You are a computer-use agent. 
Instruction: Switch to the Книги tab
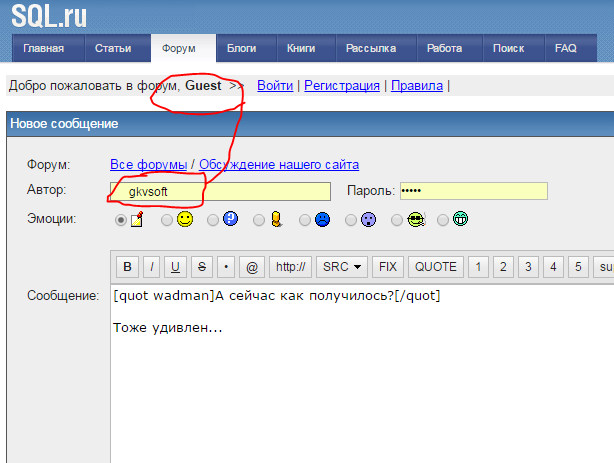[x=301, y=48]
